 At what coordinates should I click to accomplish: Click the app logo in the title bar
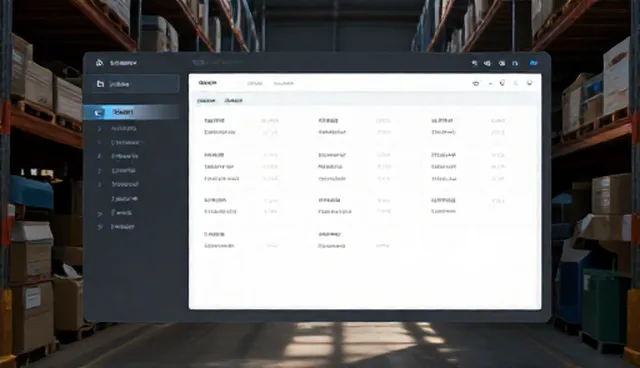99,63
